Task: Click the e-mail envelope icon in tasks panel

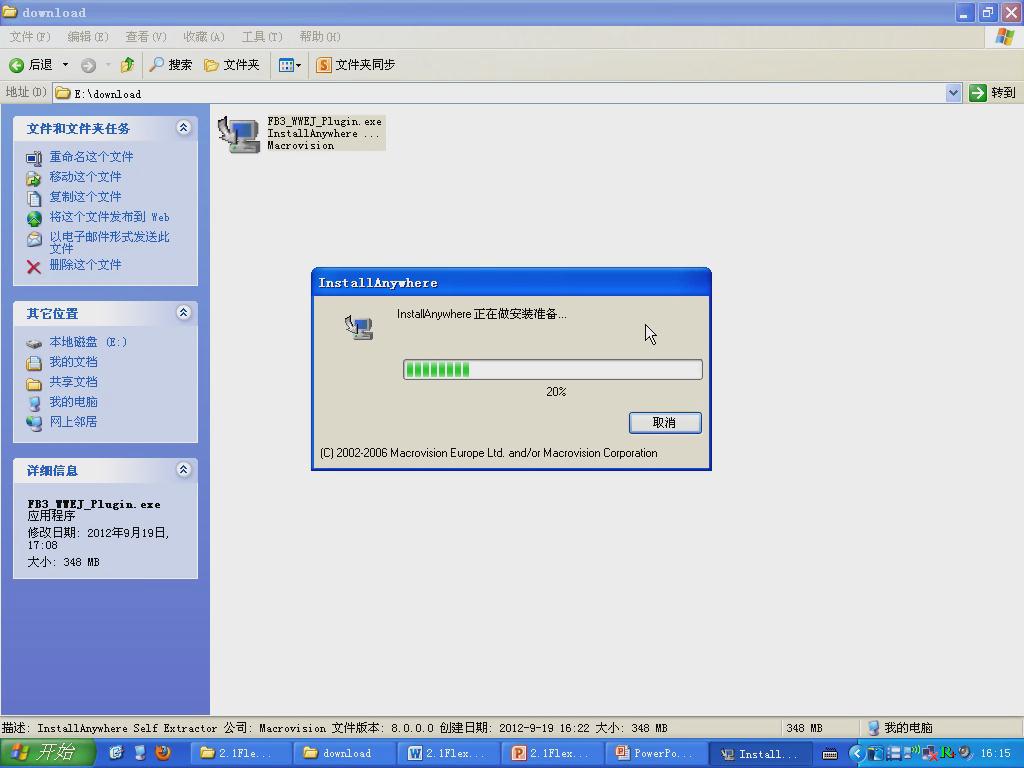Action: (x=34, y=239)
